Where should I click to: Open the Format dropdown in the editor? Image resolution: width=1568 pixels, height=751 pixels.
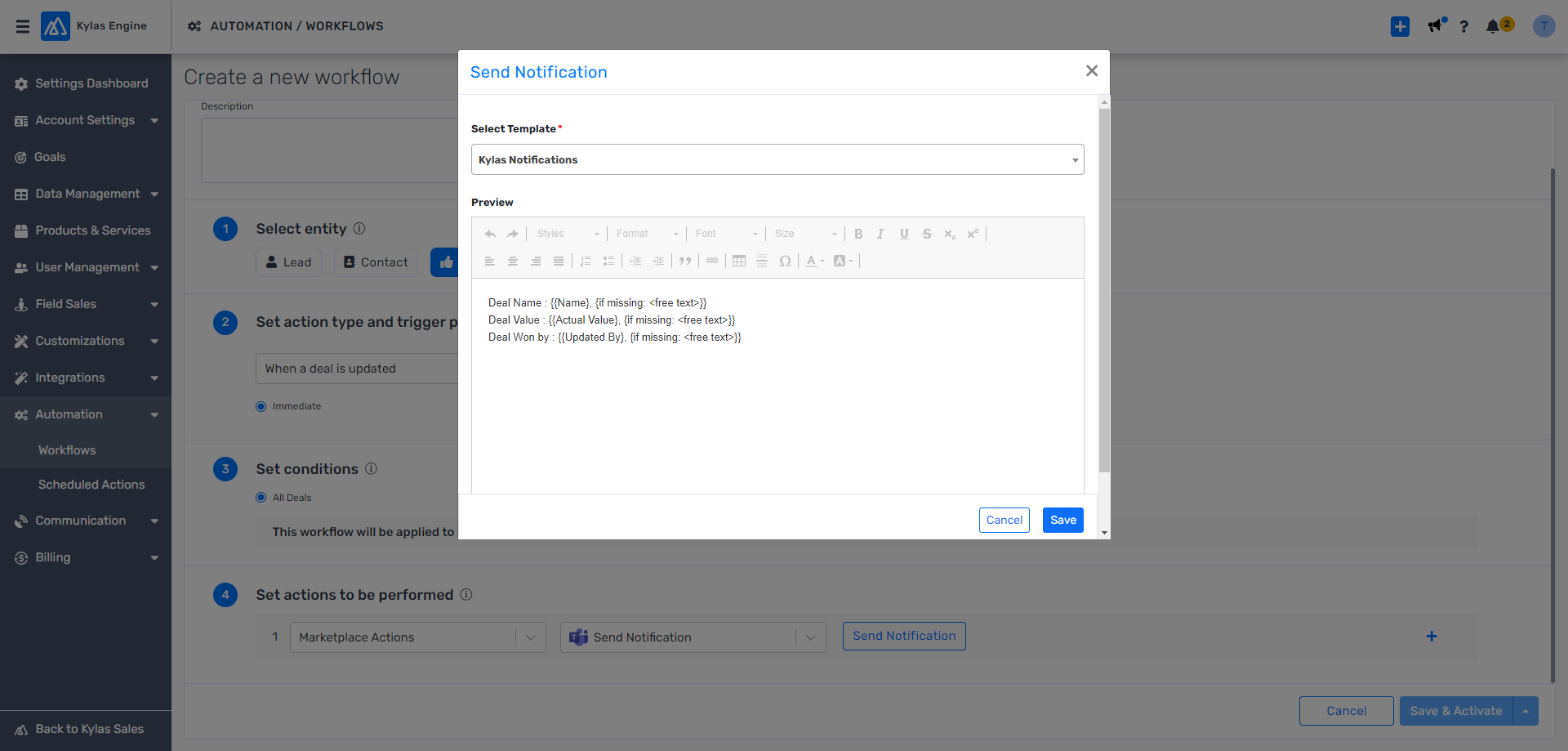[648, 234]
